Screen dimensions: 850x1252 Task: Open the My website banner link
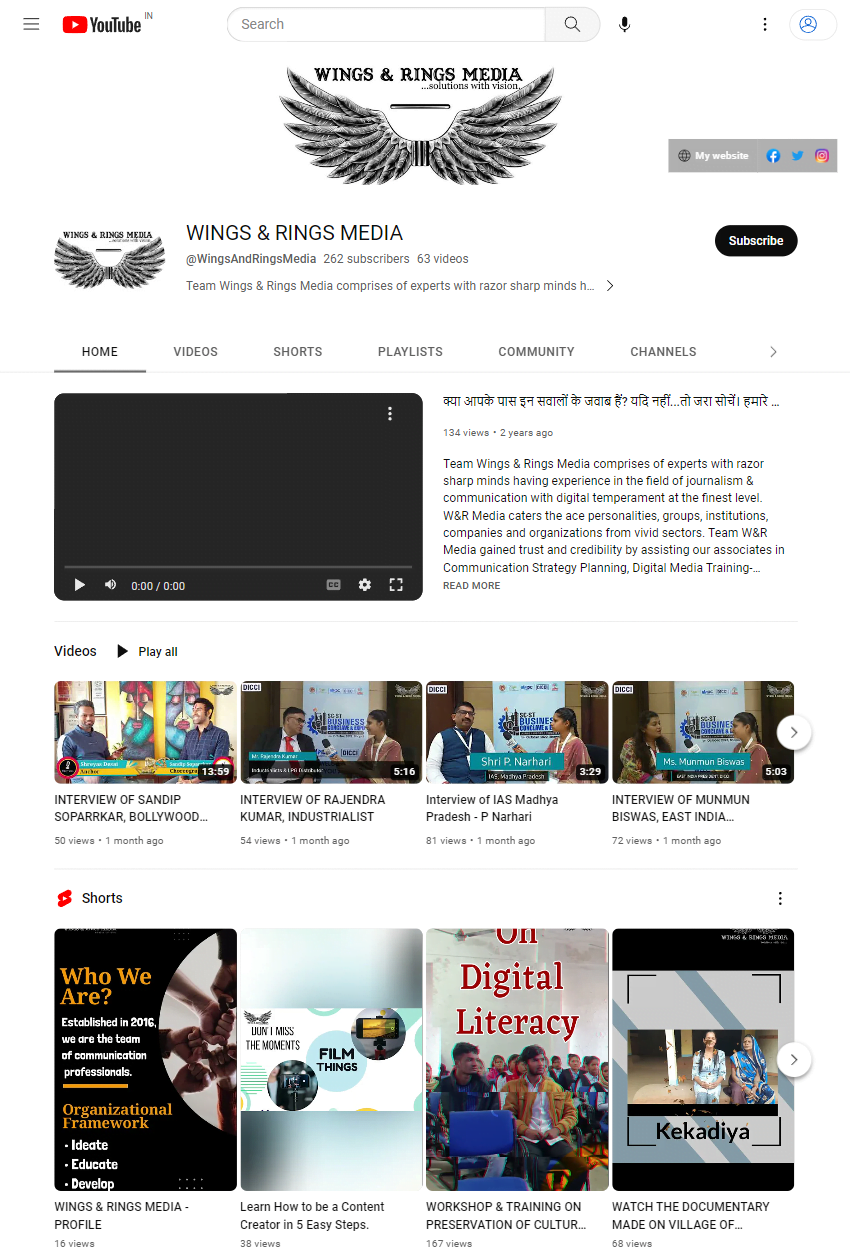713,156
